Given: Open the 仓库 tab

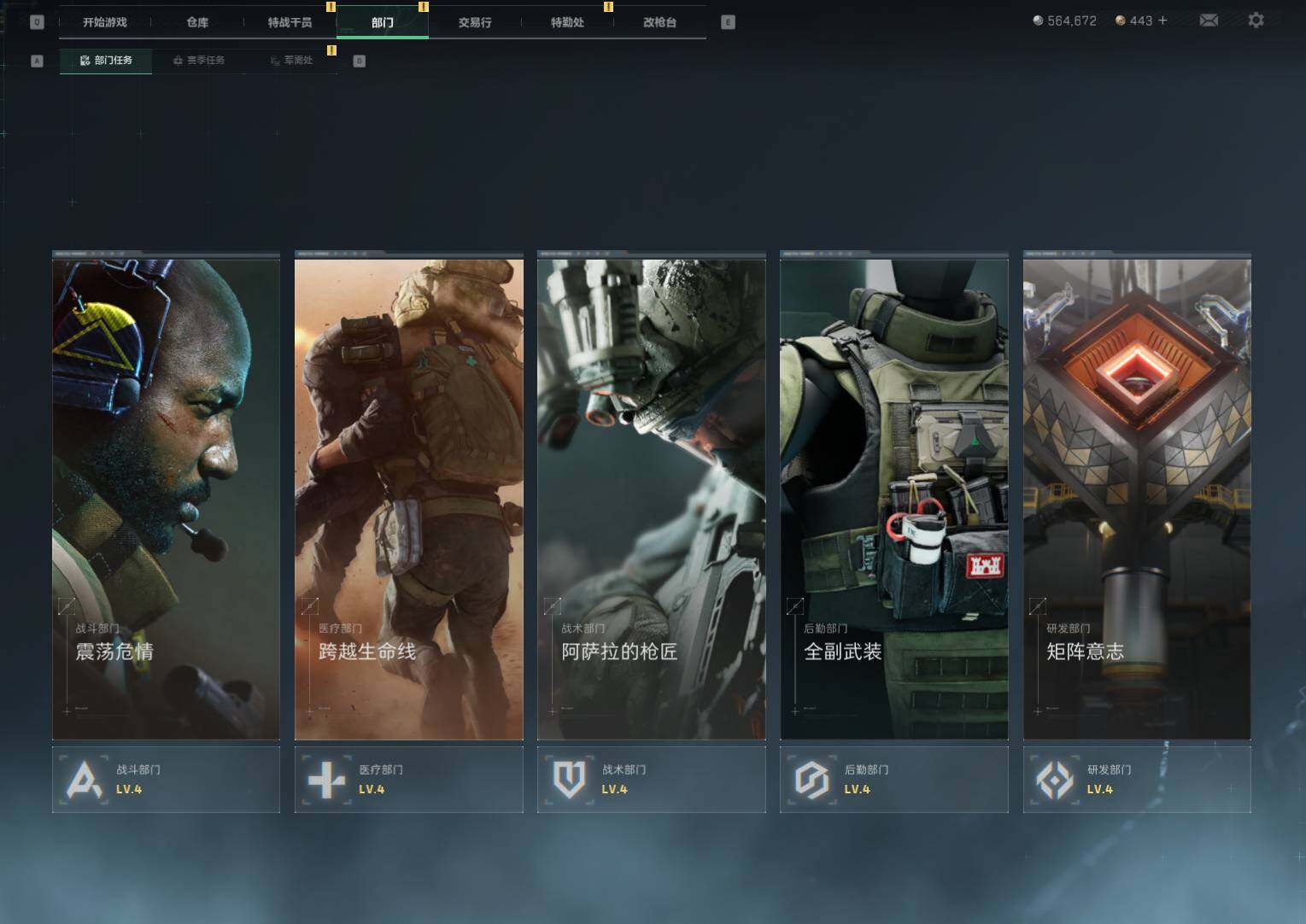Looking at the screenshot, I should (197, 23).
